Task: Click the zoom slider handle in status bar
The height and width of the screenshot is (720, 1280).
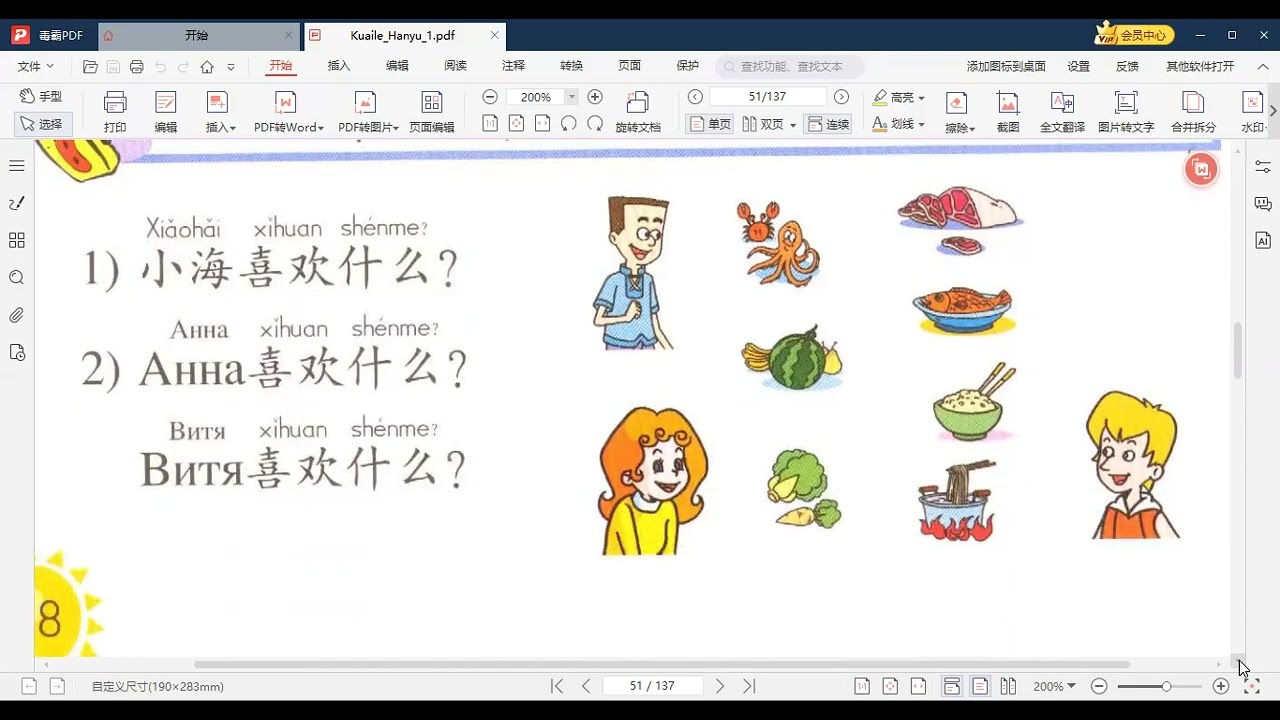Action: pos(1166,687)
